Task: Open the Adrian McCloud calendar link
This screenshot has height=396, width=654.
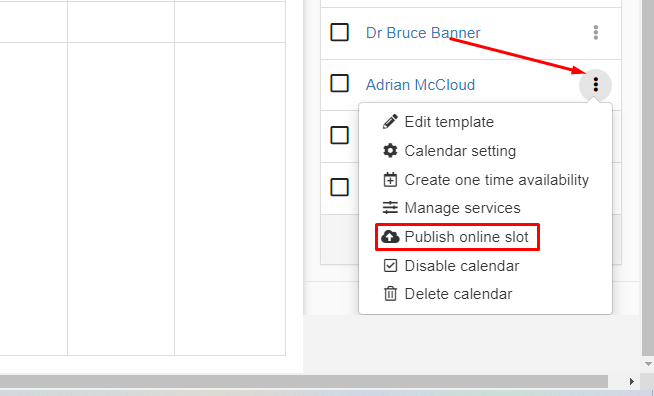Action: [420, 85]
